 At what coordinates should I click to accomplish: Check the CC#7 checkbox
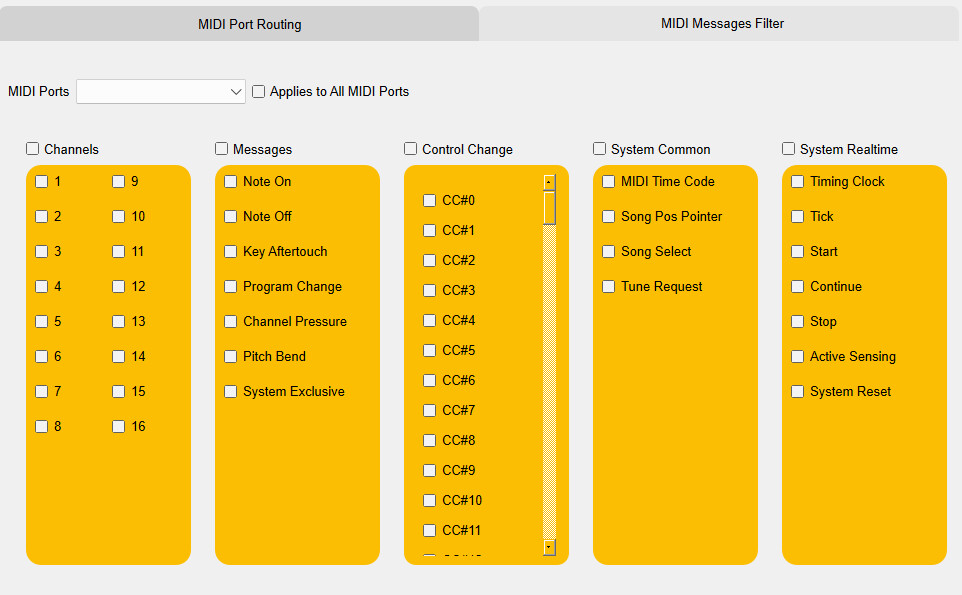click(x=430, y=410)
